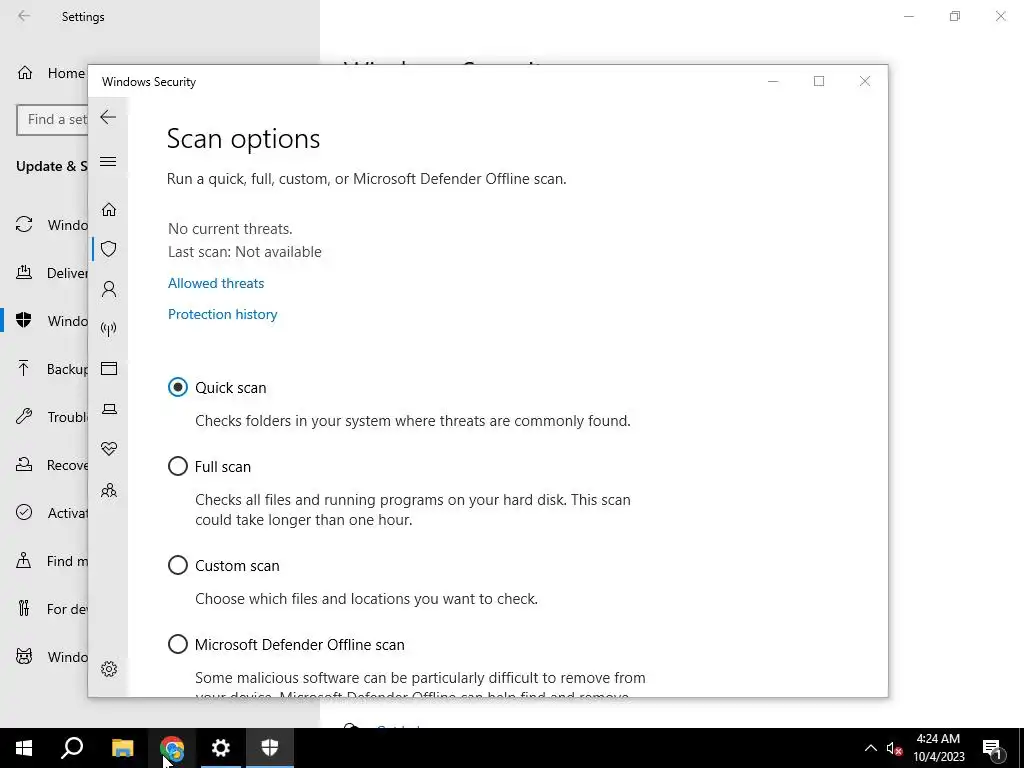
Task: Maximize the Windows Security window
Action: (819, 81)
